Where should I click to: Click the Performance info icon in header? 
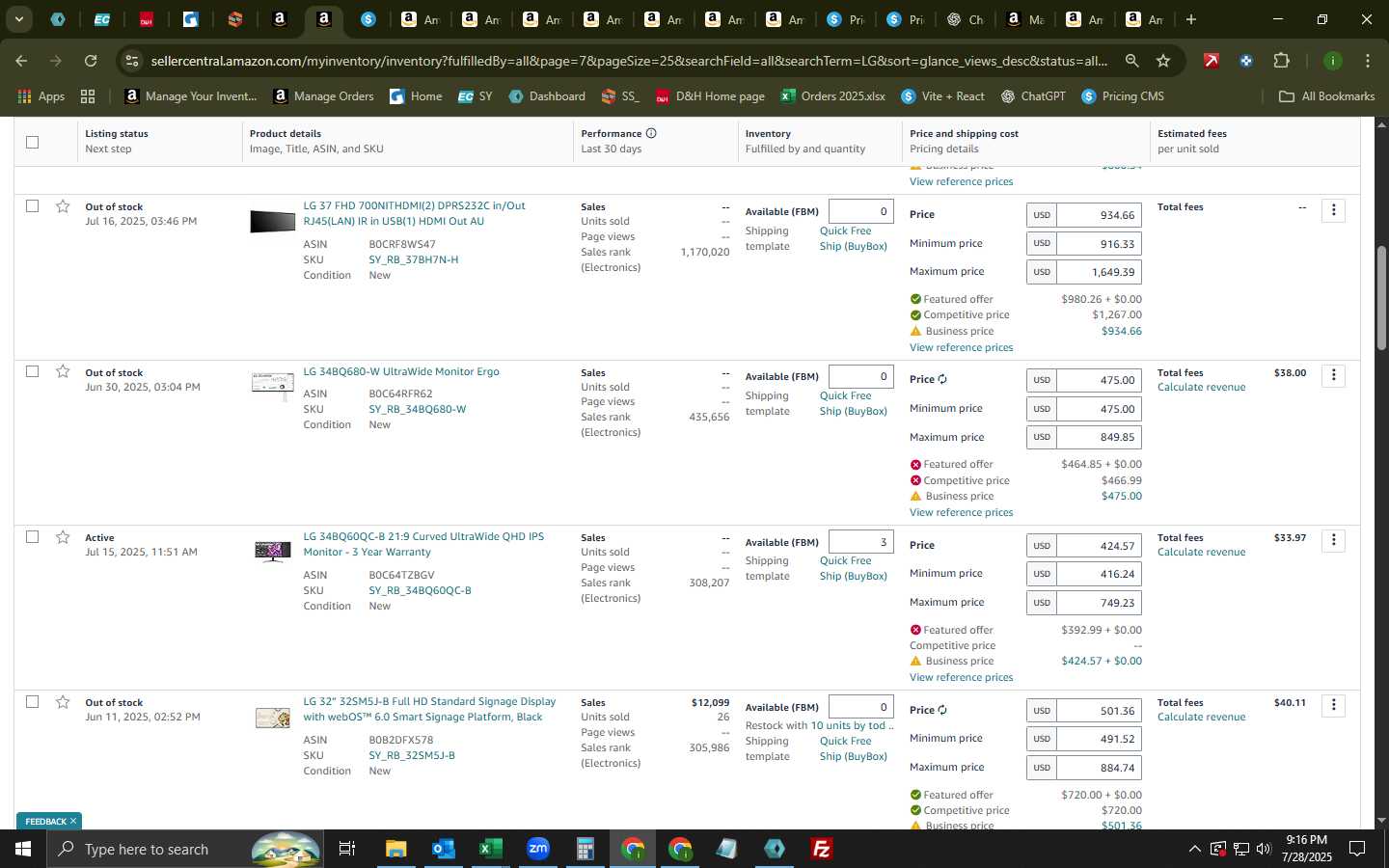(x=651, y=133)
